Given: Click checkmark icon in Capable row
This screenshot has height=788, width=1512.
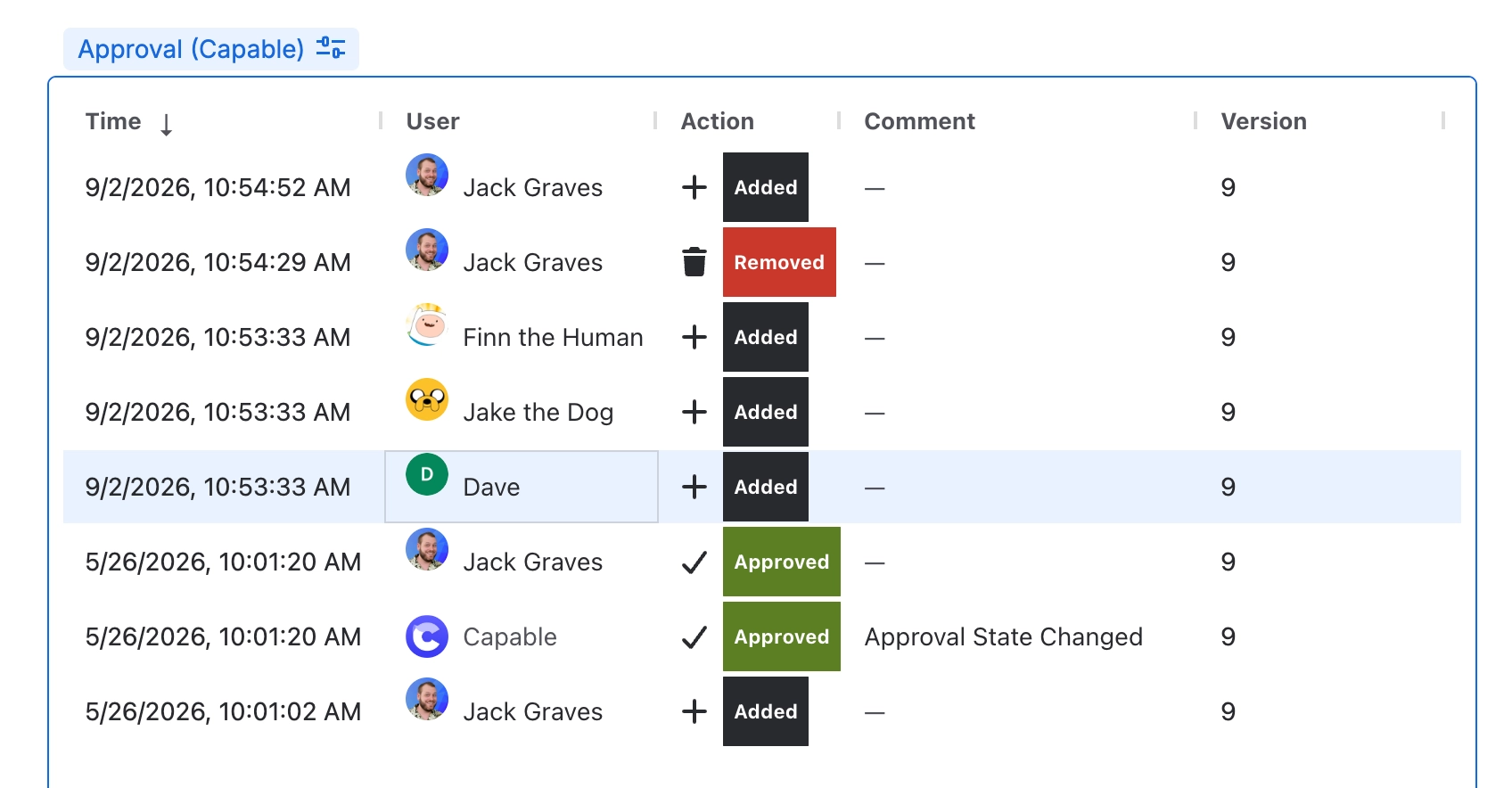Looking at the screenshot, I should (x=694, y=636).
